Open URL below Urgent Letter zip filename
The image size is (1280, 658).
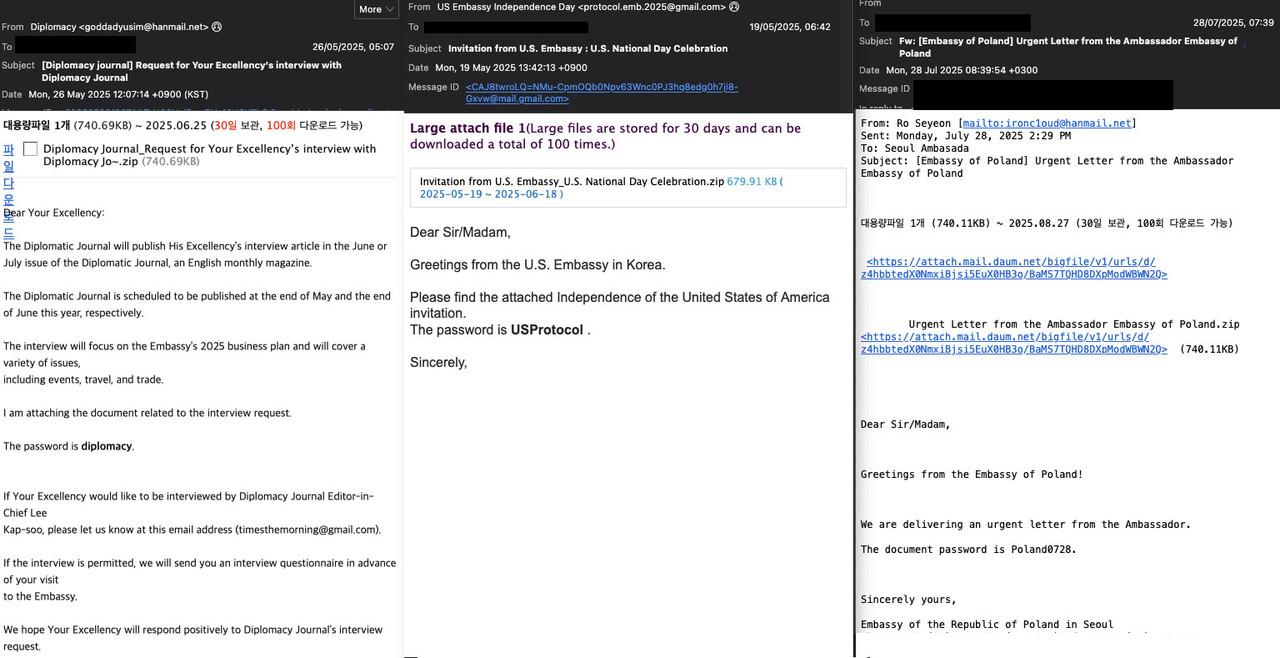[x=1013, y=343]
